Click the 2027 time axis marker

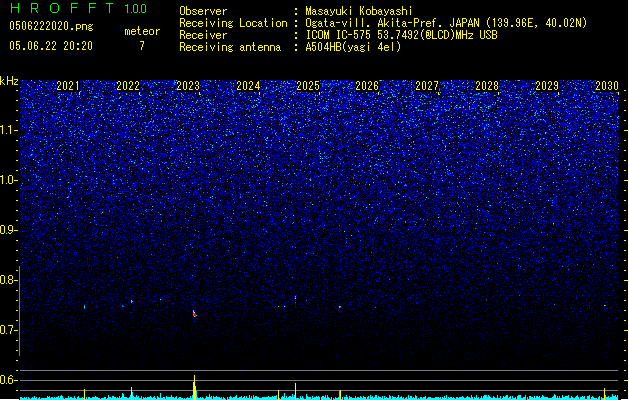pos(427,86)
